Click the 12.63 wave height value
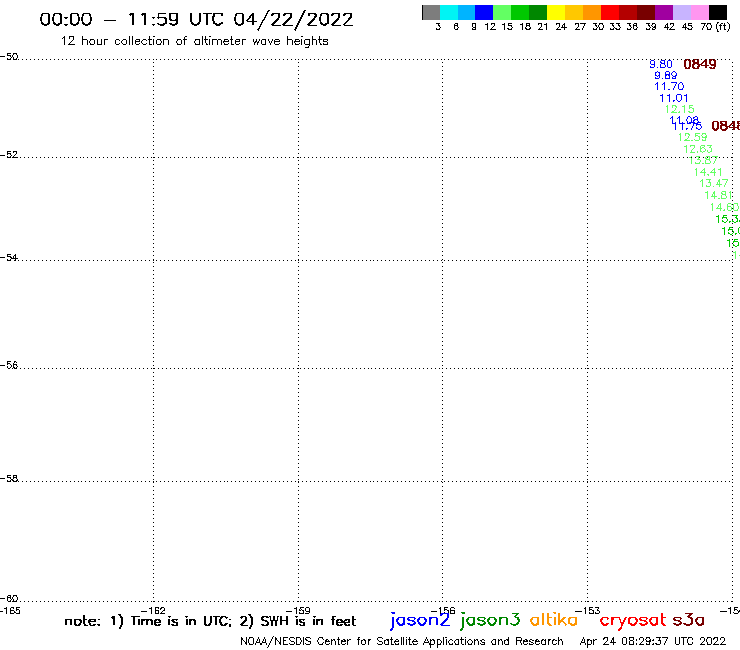 pyautogui.click(x=698, y=149)
